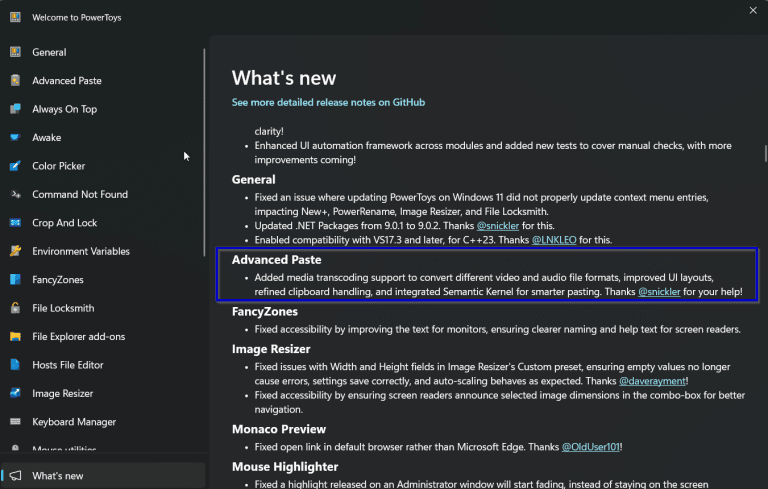768x489 pixels.
Task: Click the "Advanced Paste" heading in release notes
Action: pyautogui.click(x=276, y=260)
